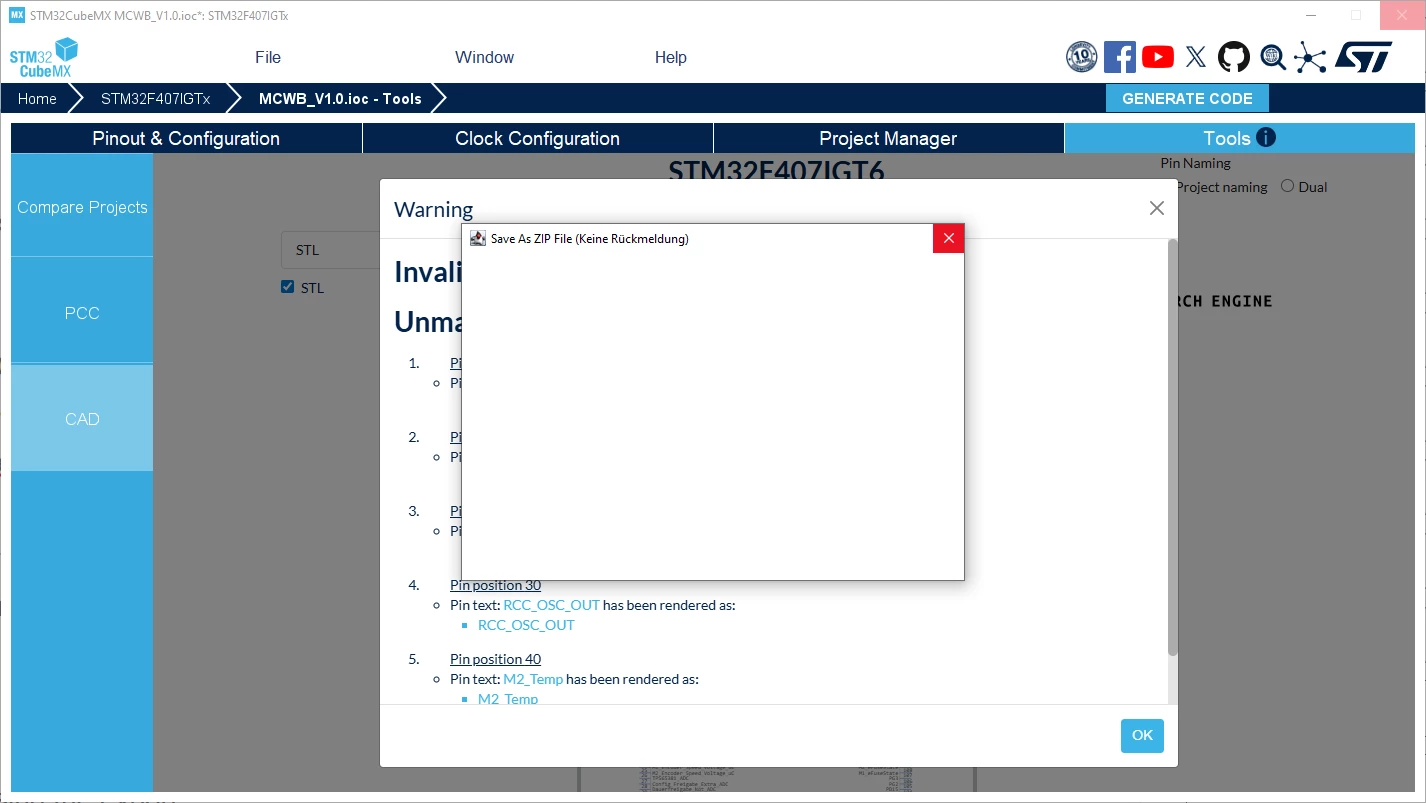Open Compare Projects side panel
Viewport: 1426px width, 803px height.
82,207
